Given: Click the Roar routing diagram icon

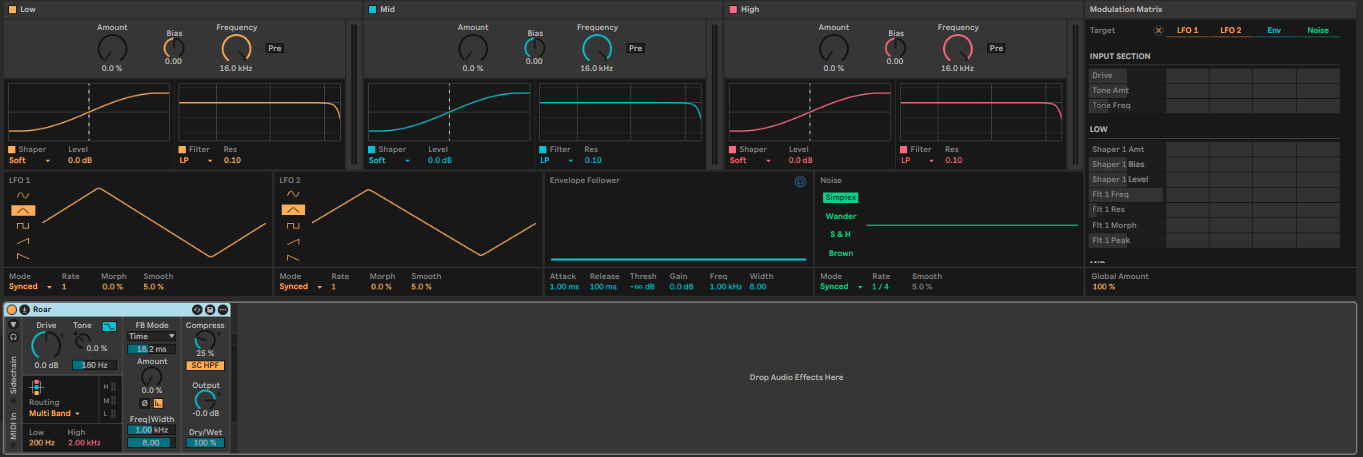Looking at the screenshot, I should tap(37, 387).
